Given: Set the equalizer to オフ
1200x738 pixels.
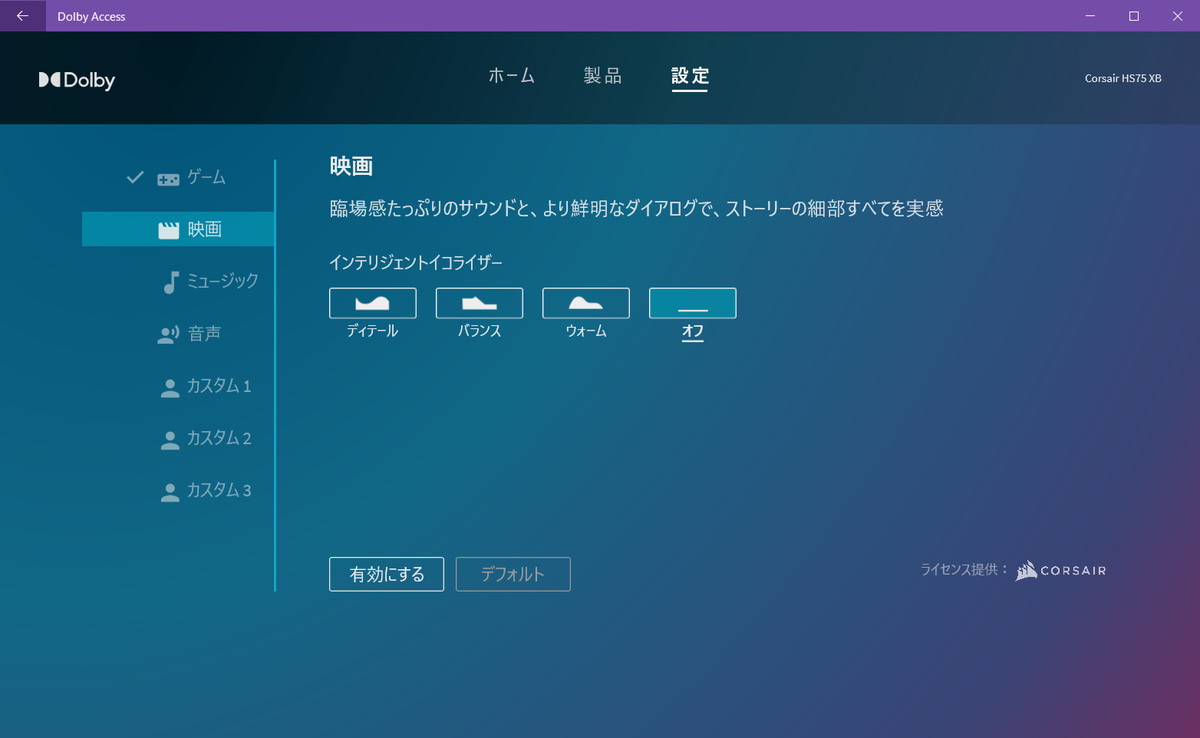Looking at the screenshot, I should tap(692, 303).
